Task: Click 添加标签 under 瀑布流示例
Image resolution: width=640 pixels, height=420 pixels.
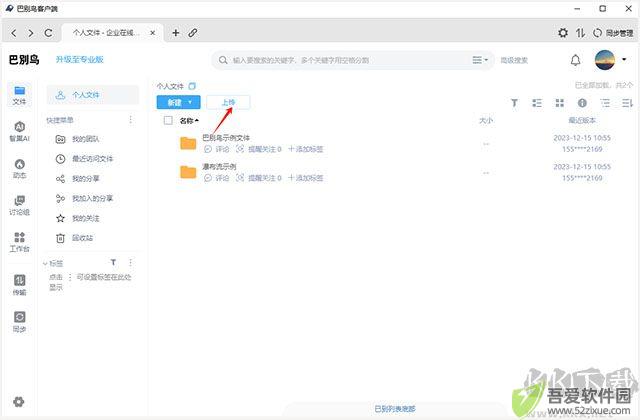Action: pyautogui.click(x=306, y=178)
